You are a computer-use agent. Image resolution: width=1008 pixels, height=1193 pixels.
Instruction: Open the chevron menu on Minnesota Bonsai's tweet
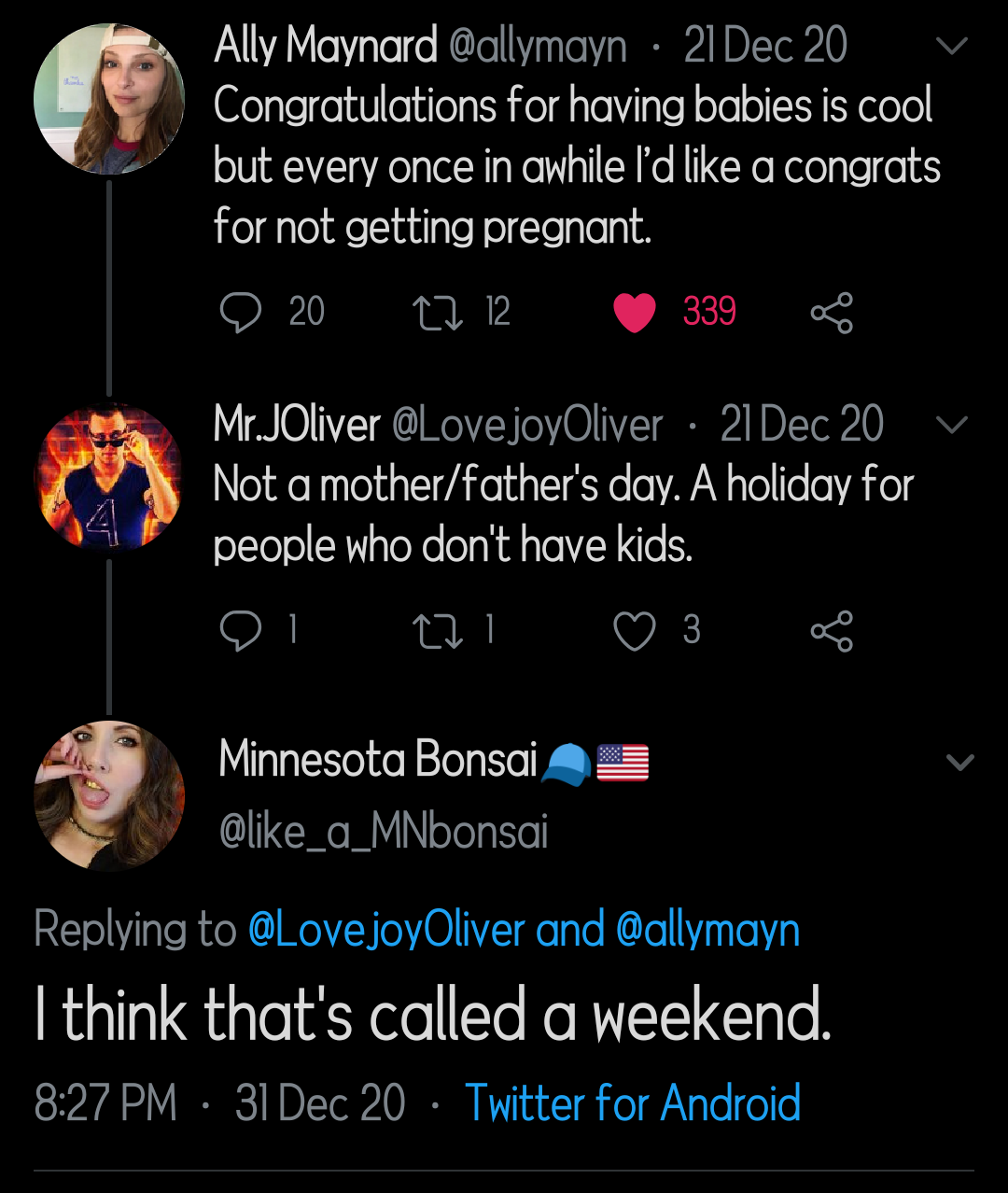tap(962, 762)
